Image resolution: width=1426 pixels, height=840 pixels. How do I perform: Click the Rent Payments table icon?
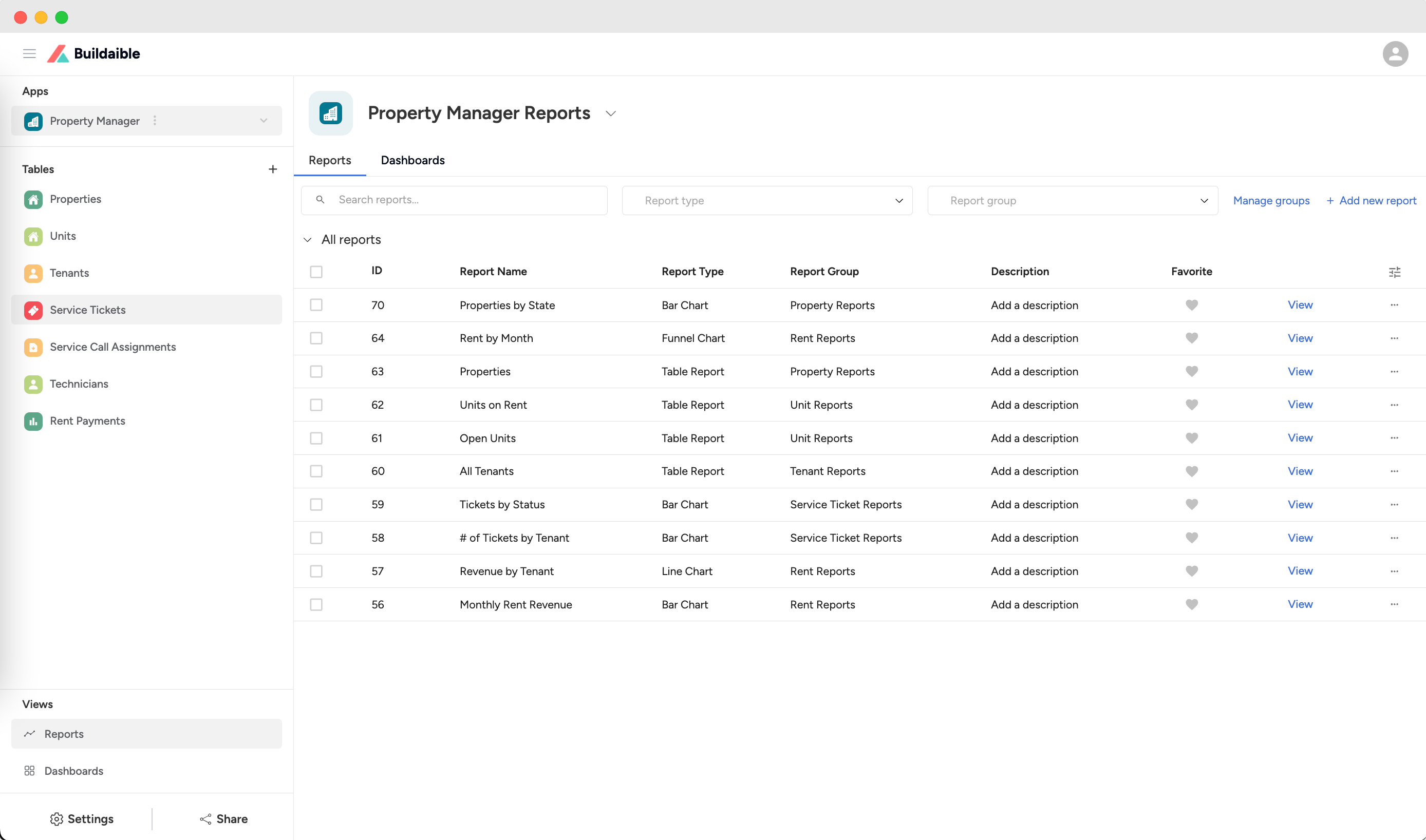(x=33, y=421)
